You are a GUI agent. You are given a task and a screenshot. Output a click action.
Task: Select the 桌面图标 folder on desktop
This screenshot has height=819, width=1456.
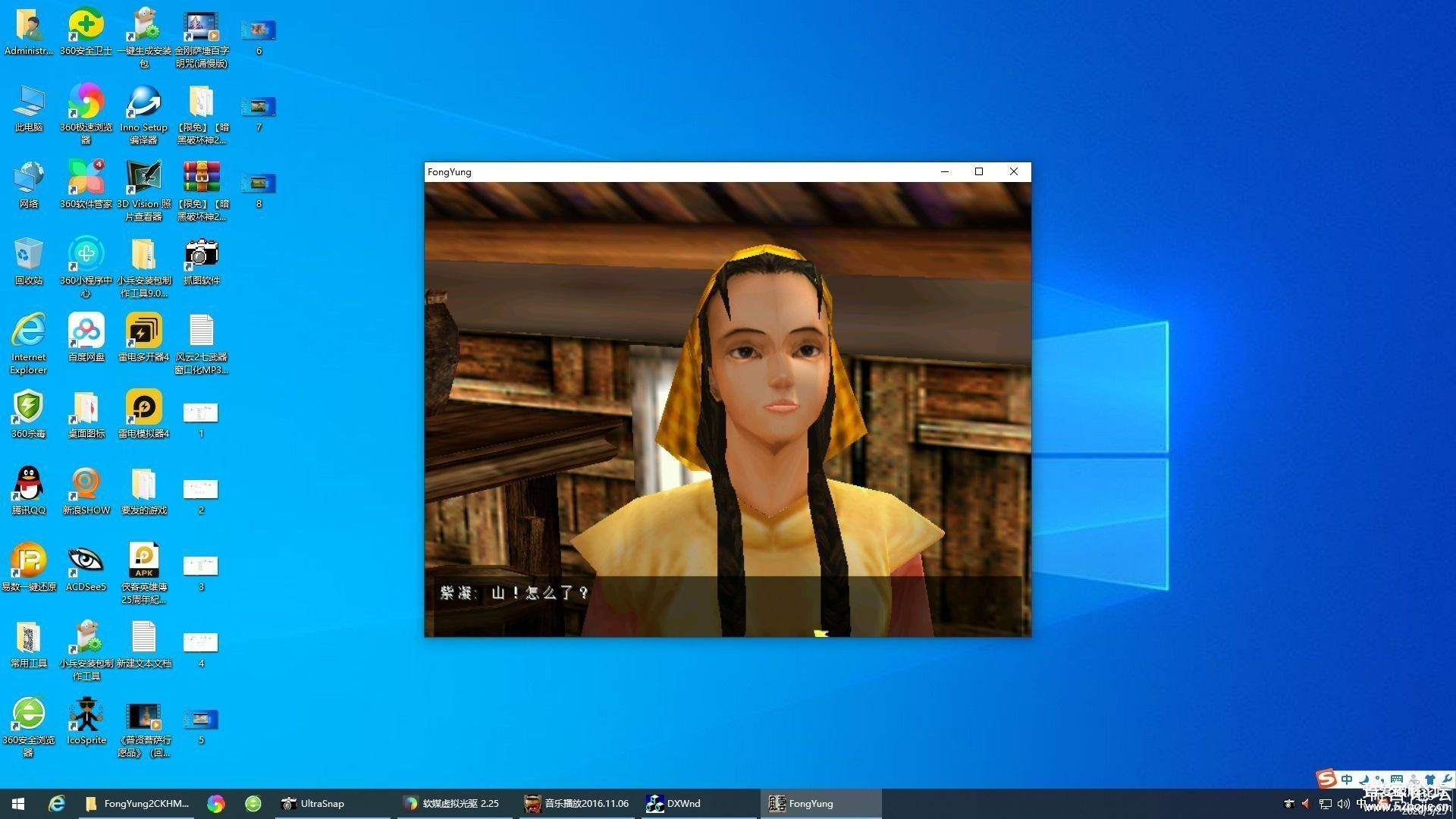(x=86, y=415)
